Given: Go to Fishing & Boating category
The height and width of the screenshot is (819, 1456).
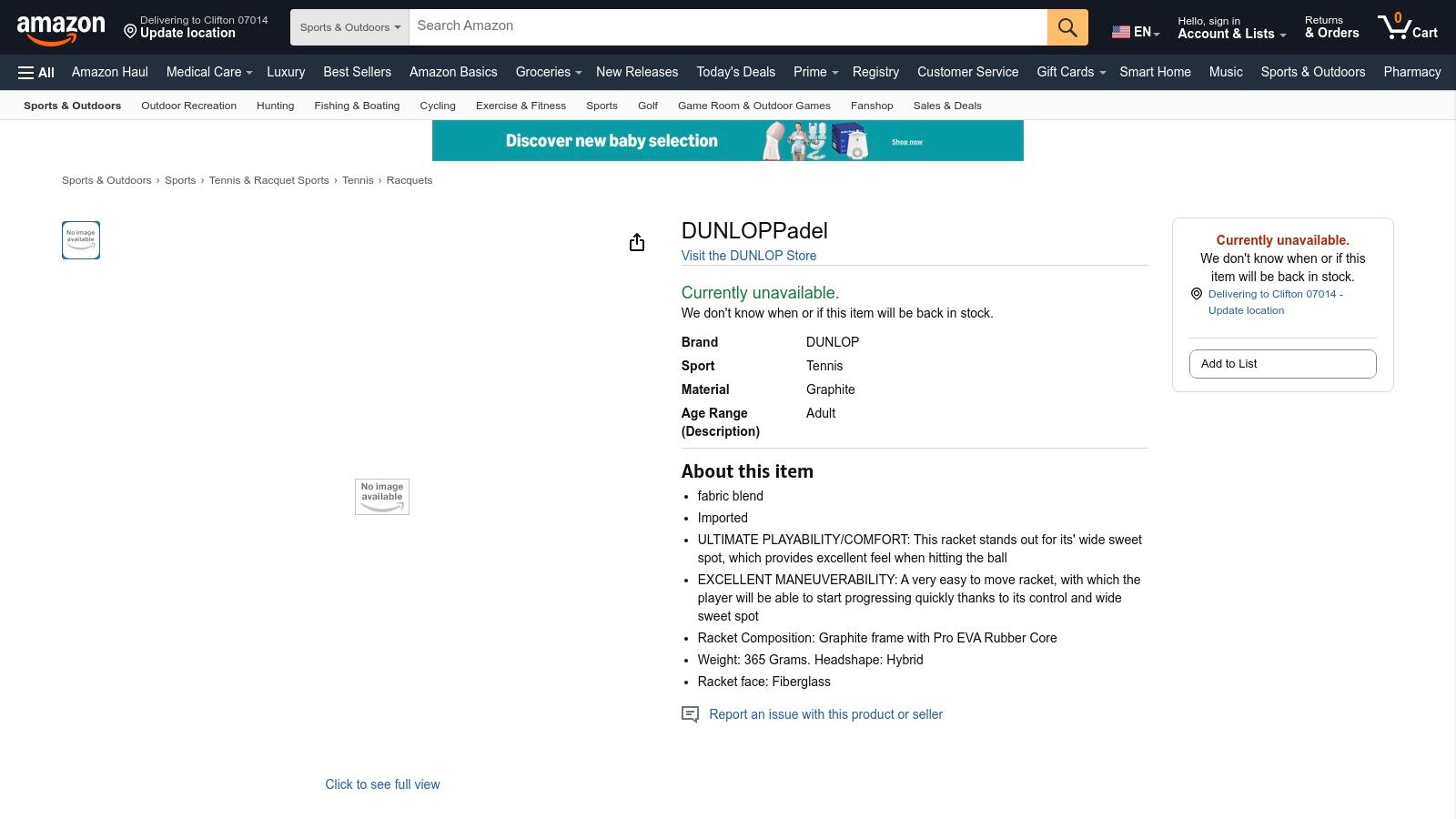Looking at the screenshot, I should tap(357, 106).
